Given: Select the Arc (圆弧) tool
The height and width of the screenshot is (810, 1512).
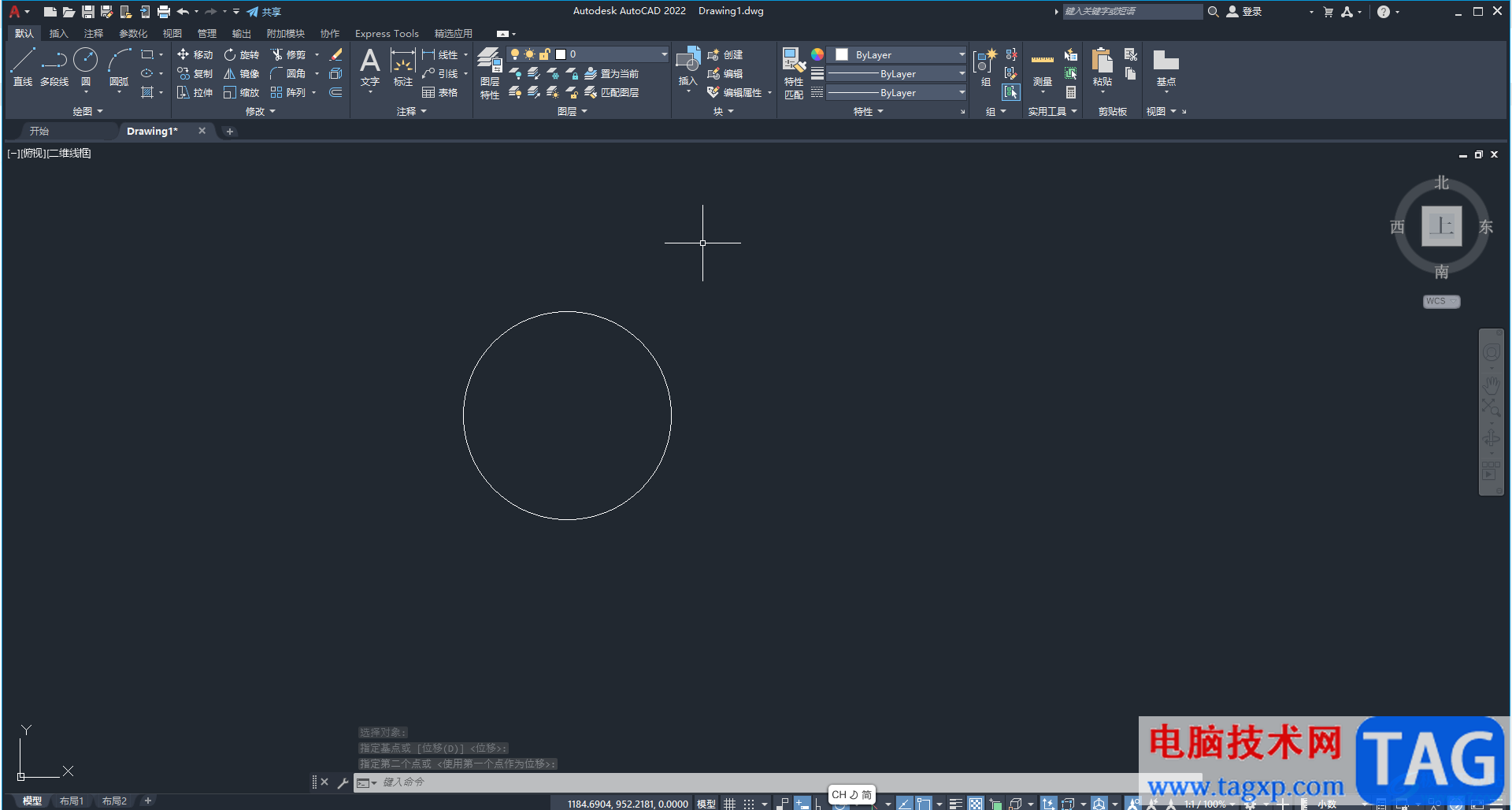Looking at the screenshot, I should tap(119, 67).
